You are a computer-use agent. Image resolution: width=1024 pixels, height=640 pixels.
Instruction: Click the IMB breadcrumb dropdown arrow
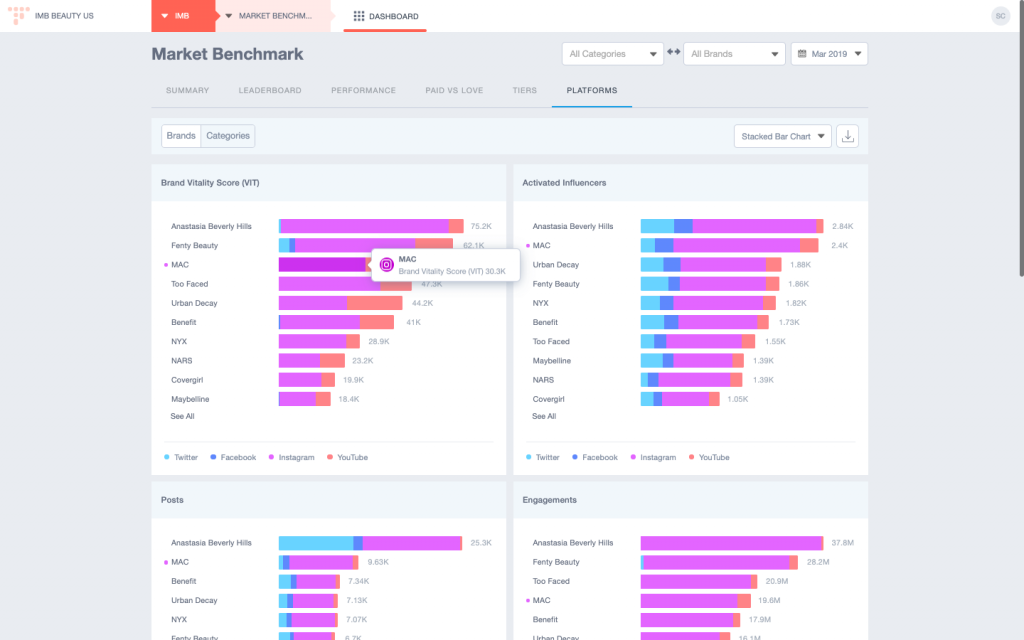tap(165, 16)
